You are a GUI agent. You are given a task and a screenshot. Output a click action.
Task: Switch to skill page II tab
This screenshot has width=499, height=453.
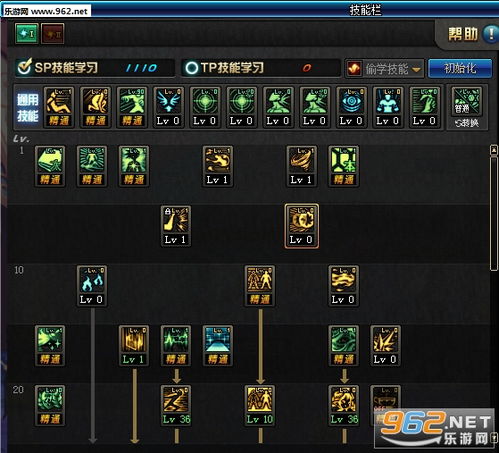(x=53, y=34)
